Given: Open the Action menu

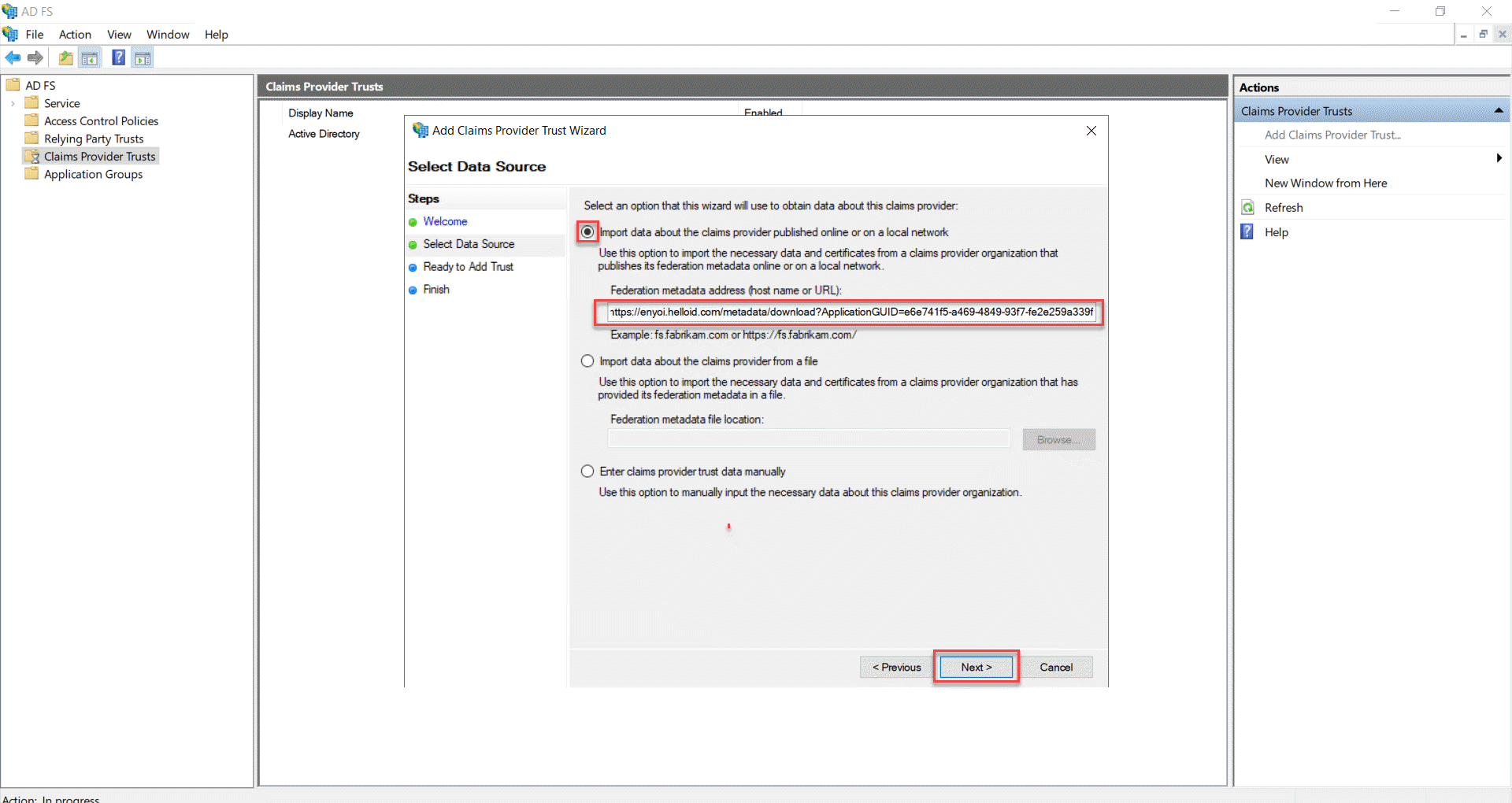Looking at the screenshot, I should coord(75,35).
